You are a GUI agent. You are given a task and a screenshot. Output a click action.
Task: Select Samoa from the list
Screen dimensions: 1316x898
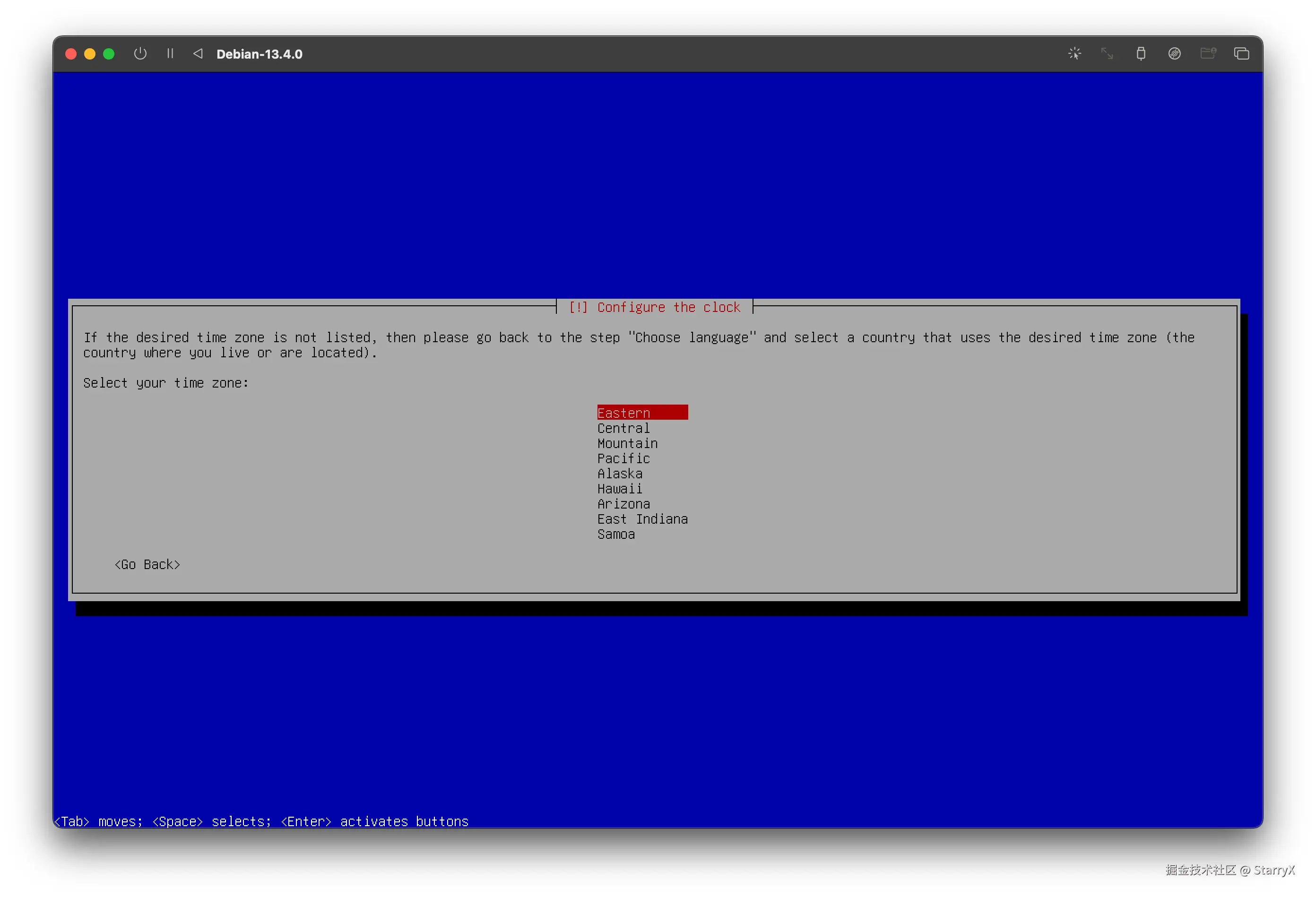pos(616,535)
